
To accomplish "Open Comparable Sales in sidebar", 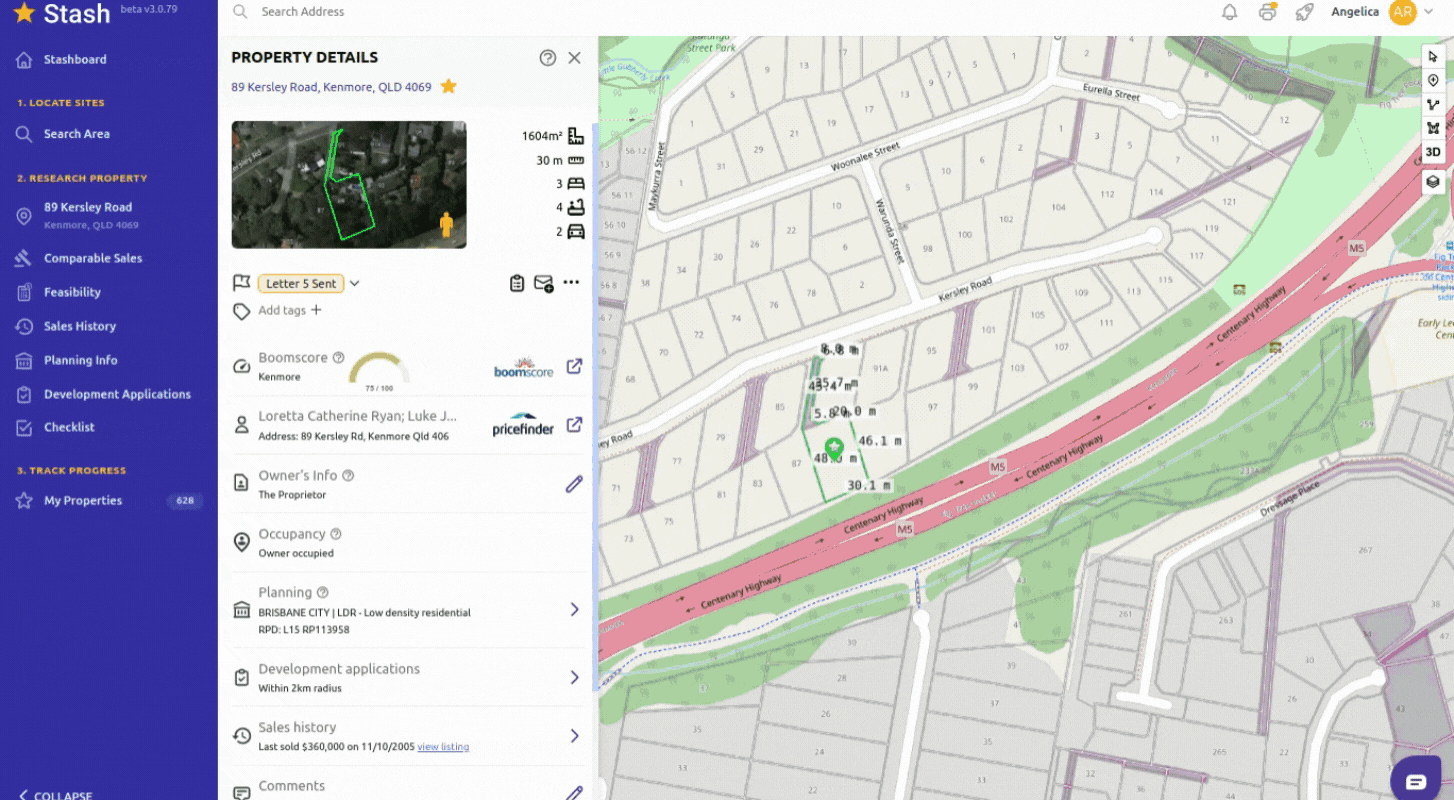I will coord(93,258).
